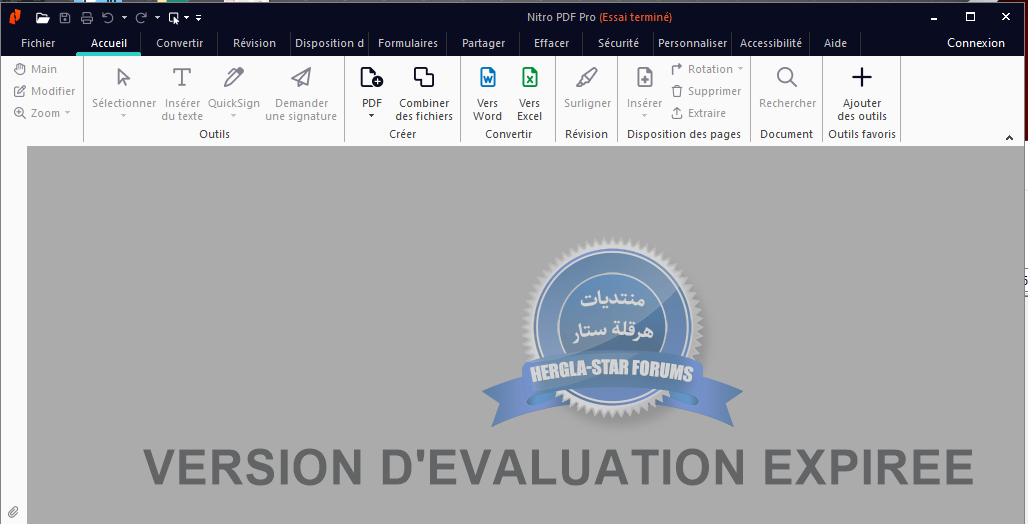Click the selection cursor icon in title bar
Image resolution: width=1028 pixels, height=524 pixels.
174,18
